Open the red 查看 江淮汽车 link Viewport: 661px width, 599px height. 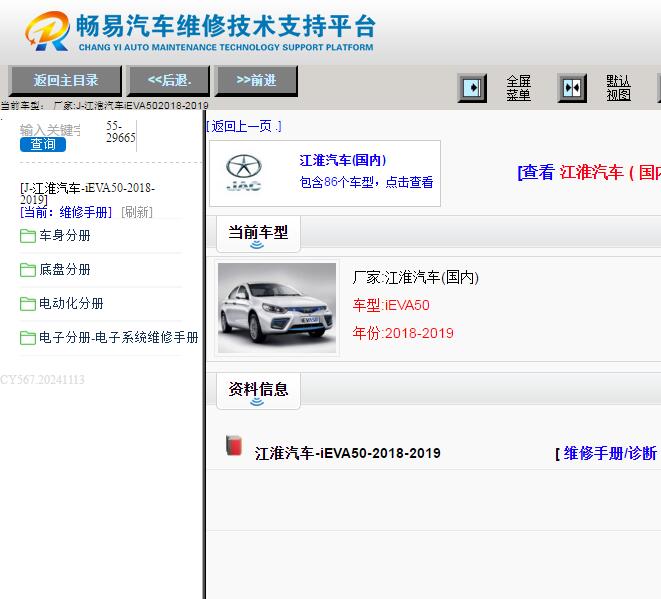pos(589,172)
